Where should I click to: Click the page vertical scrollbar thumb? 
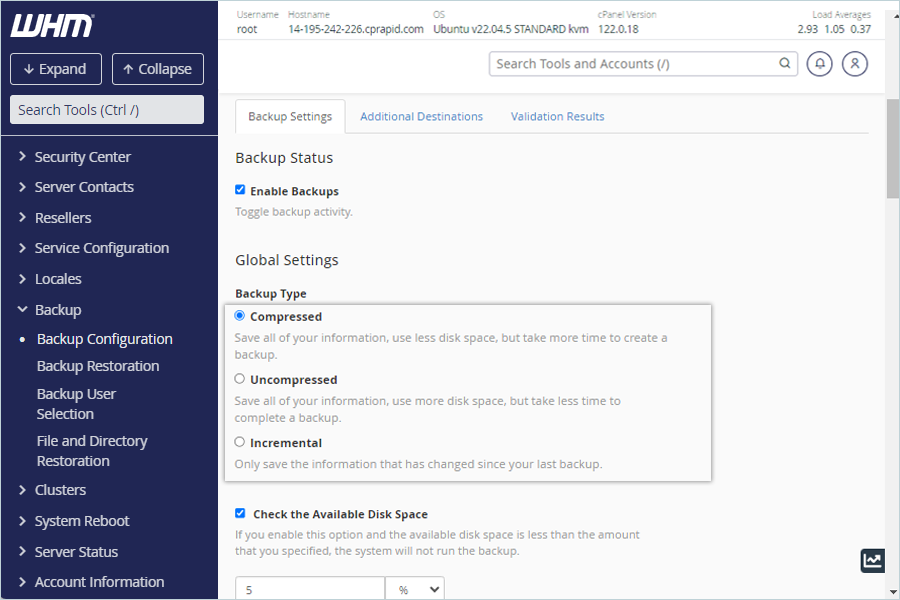click(893, 148)
